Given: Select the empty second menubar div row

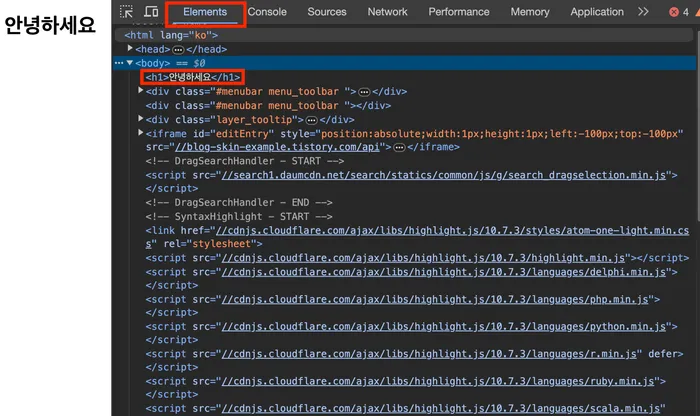Looking at the screenshot, I should click(x=268, y=106).
